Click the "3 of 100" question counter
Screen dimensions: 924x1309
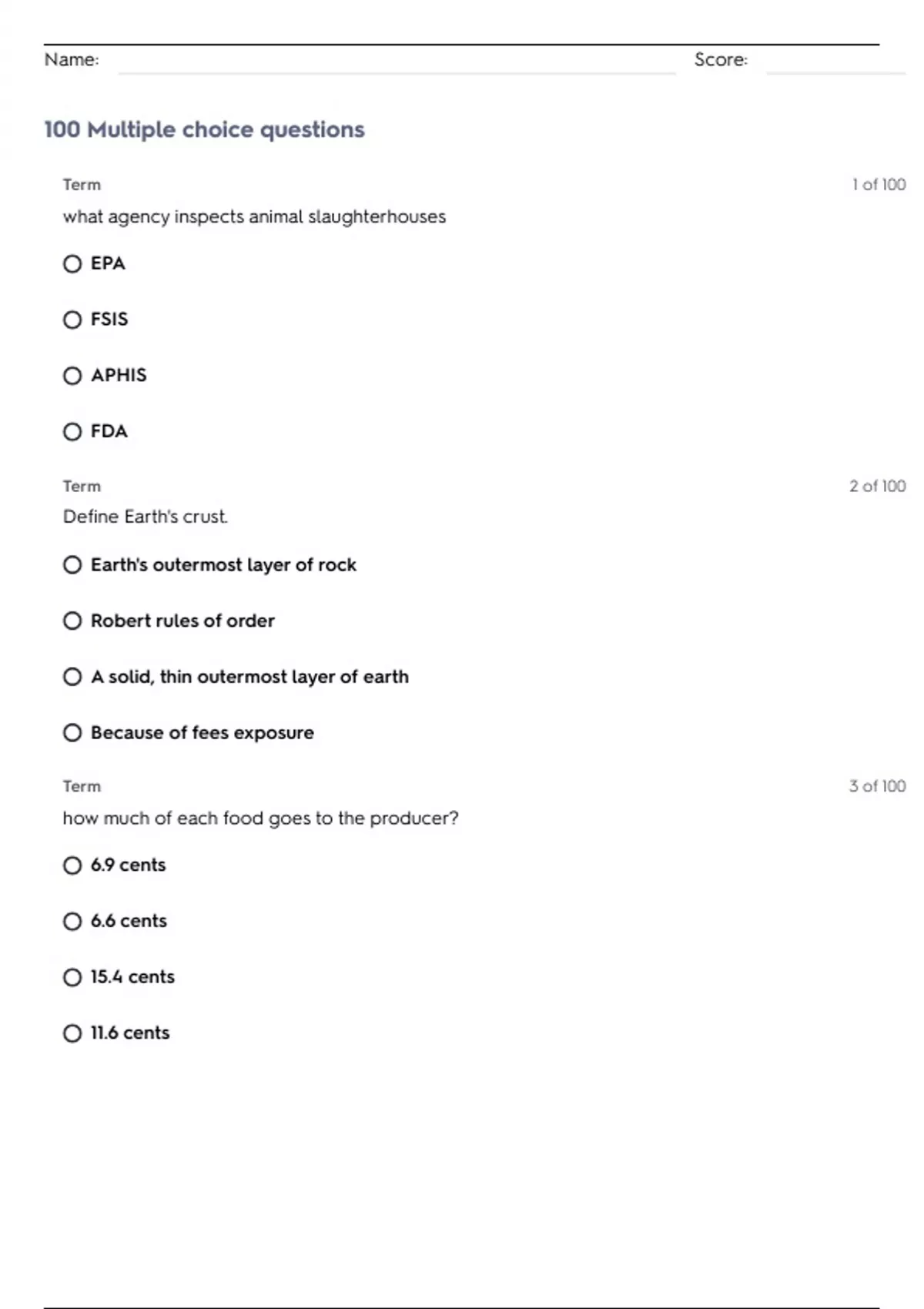click(x=877, y=786)
